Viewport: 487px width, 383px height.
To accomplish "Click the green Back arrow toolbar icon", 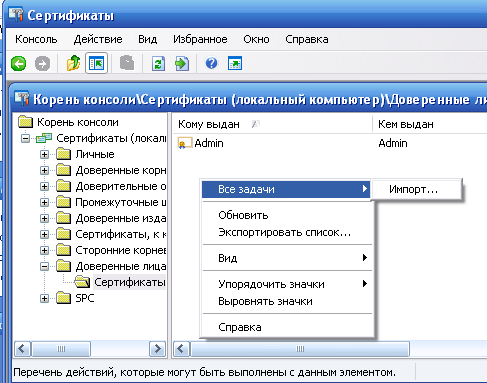I will click(19, 63).
